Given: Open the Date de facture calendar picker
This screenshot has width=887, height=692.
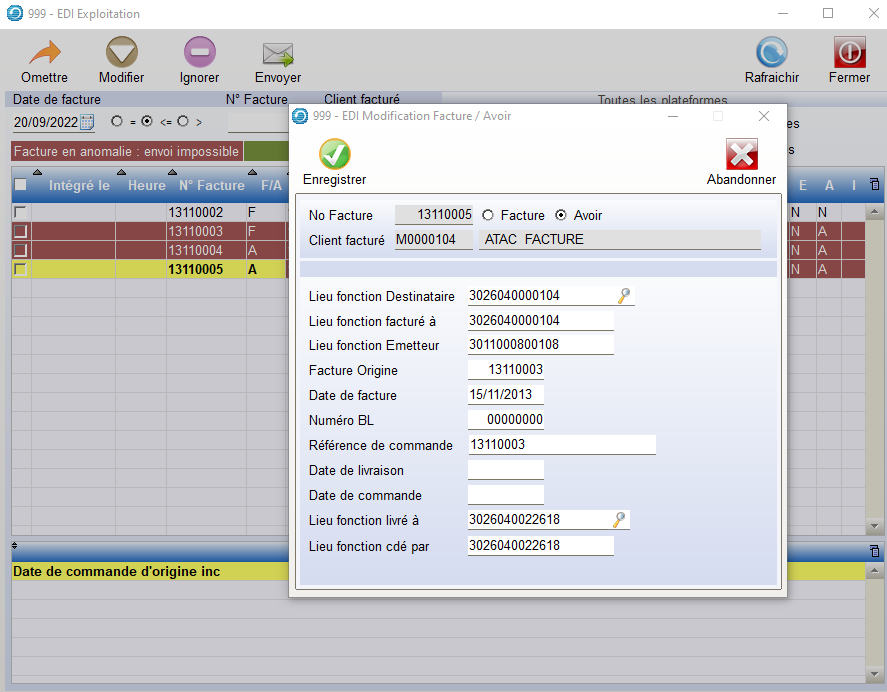Looking at the screenshot, I should click(87, 122).
